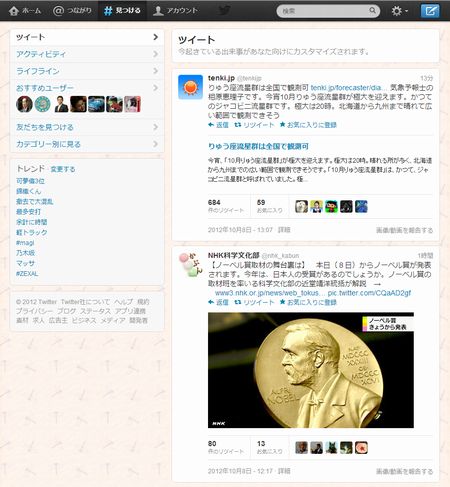Open the compose new tweet button
Screen dimensions: 450x487
coord(430,11)
